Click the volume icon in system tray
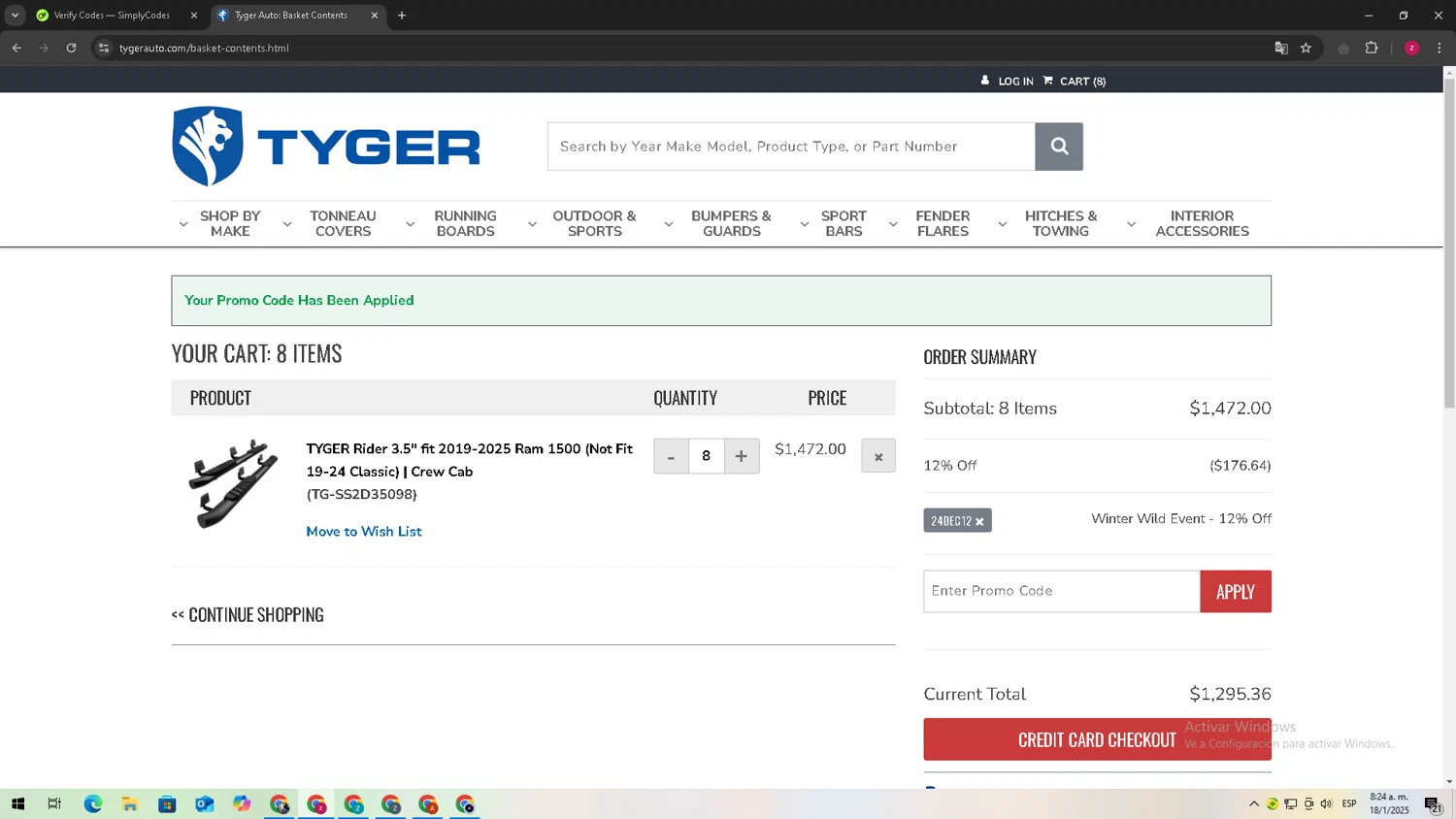The height and width of the screenshot is (819, 1456). (x=1327, y=803)
